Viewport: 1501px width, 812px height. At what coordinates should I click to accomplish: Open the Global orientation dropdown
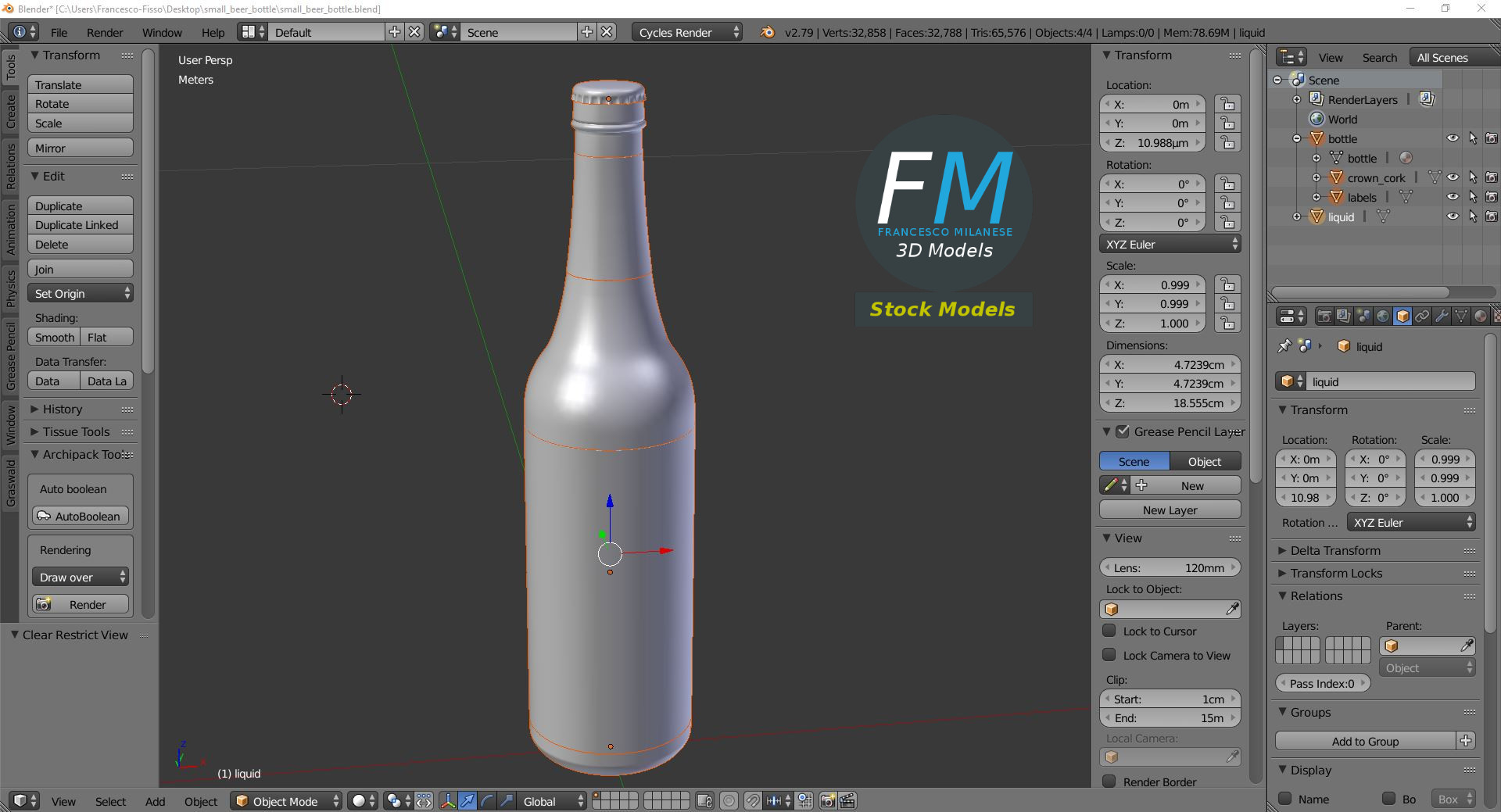(552, 801)
